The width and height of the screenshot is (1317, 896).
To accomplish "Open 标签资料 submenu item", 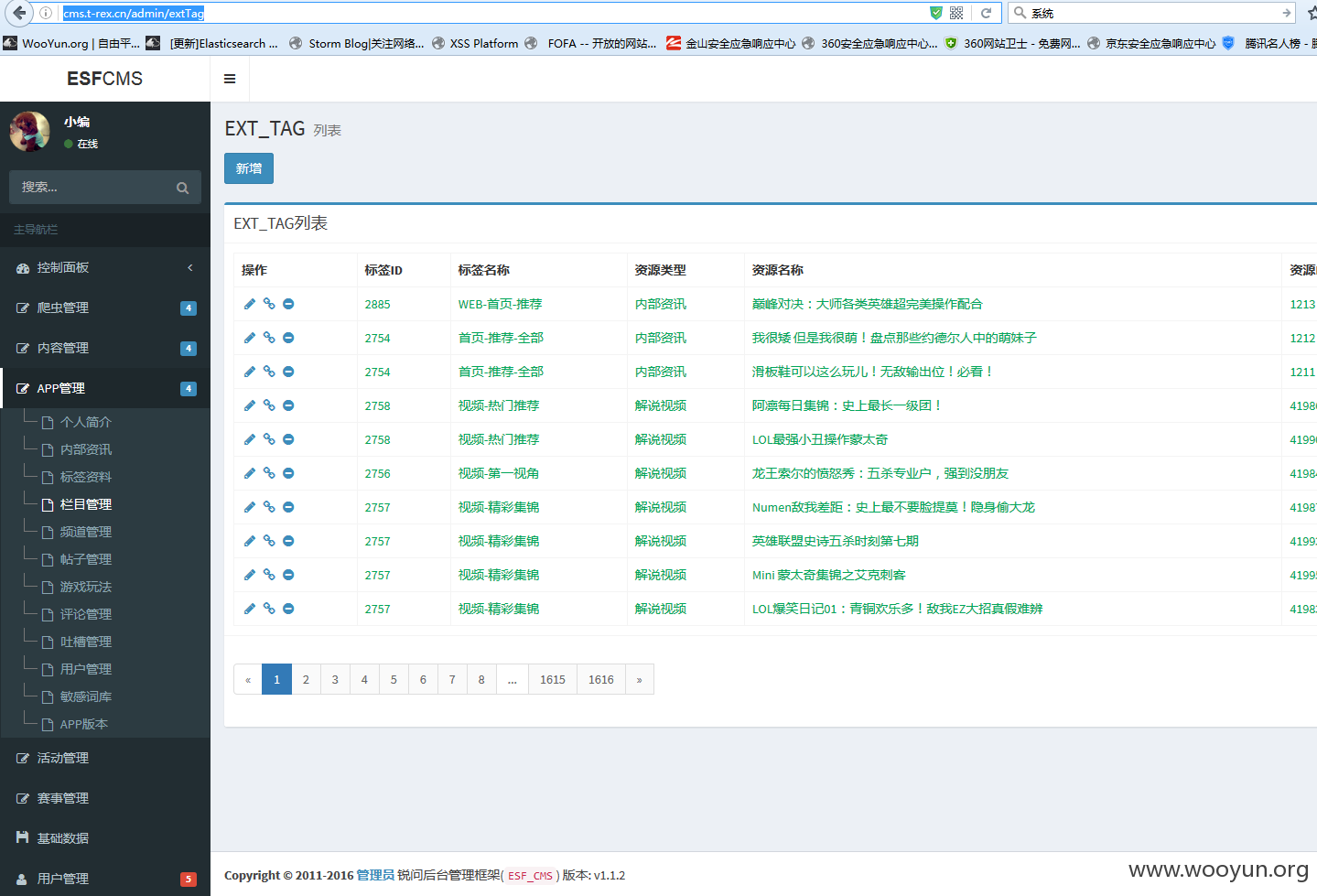I will pos(85,477).
